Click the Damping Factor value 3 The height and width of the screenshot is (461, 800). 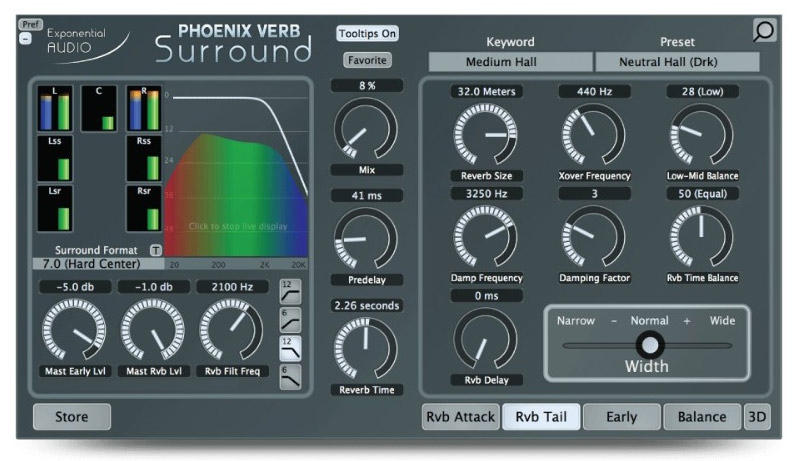(x=594, y=194)
